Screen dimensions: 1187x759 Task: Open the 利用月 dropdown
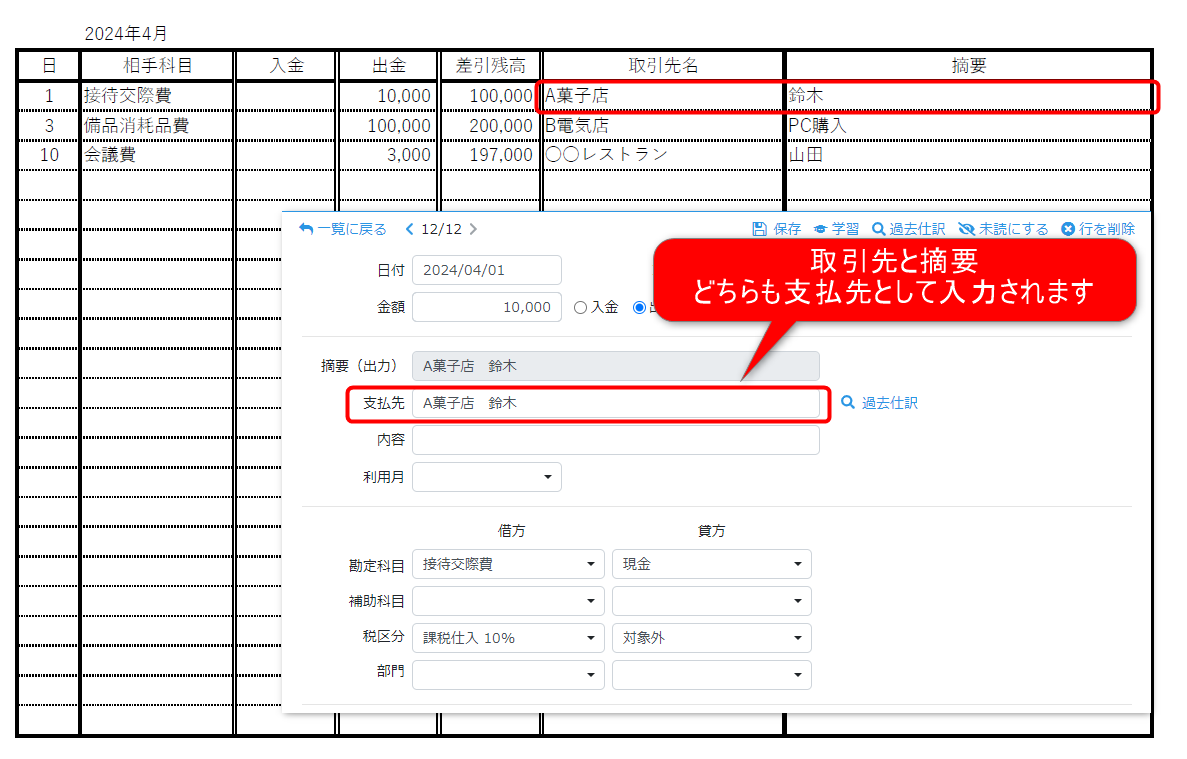(487, 477)
